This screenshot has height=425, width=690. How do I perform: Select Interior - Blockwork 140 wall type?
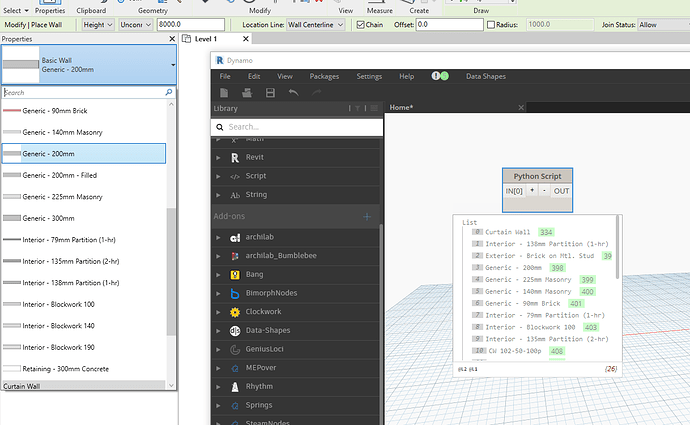coord(84,326)
